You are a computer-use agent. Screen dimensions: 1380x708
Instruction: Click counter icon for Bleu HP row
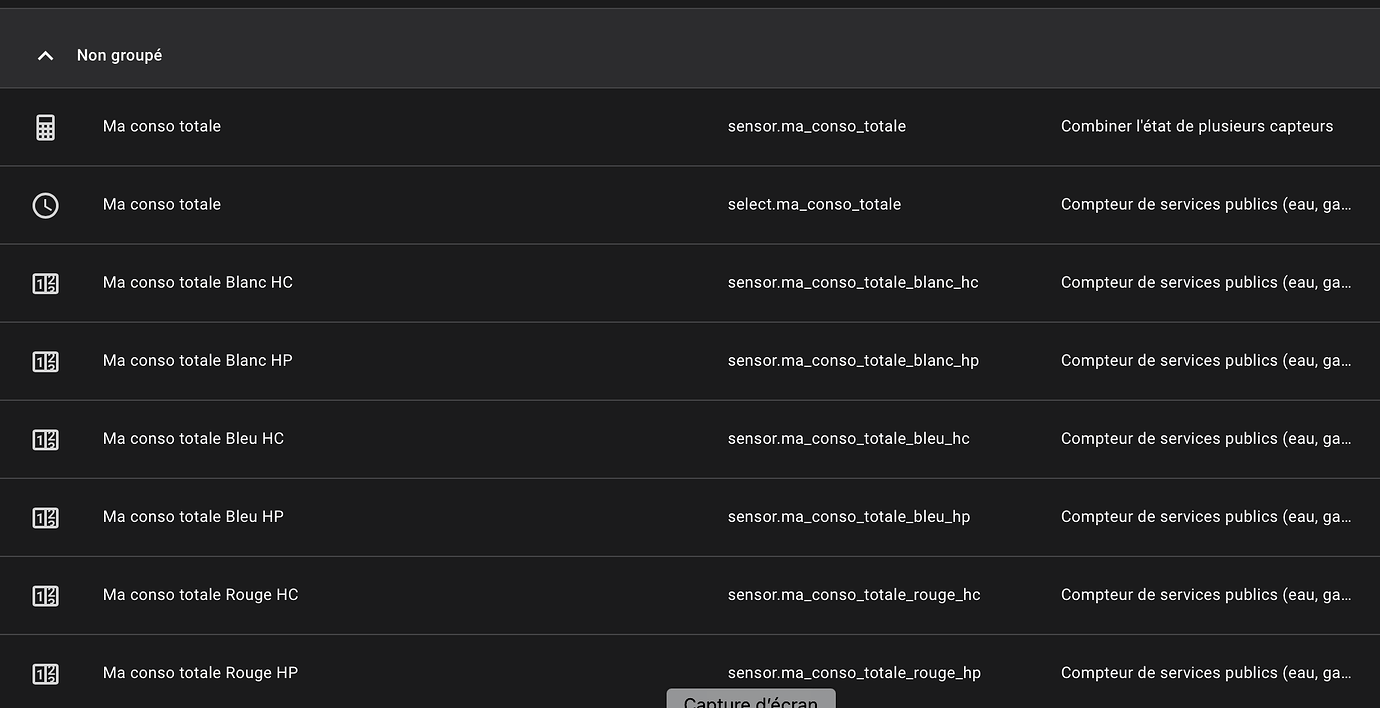click(x=45, y=517)
